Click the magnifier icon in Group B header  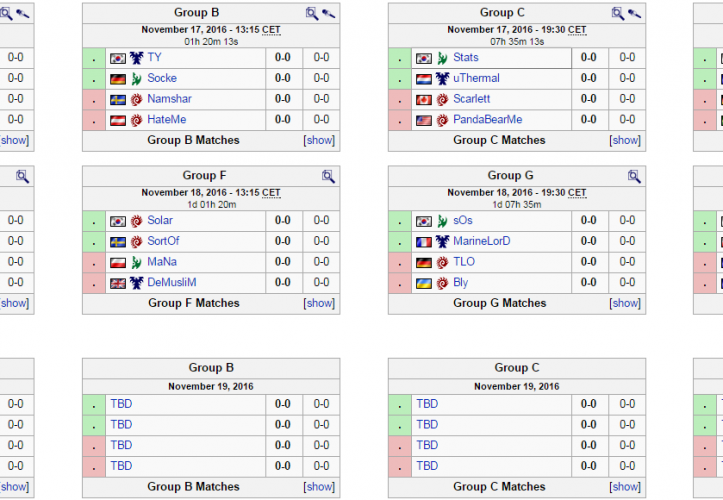click(312, 13)
